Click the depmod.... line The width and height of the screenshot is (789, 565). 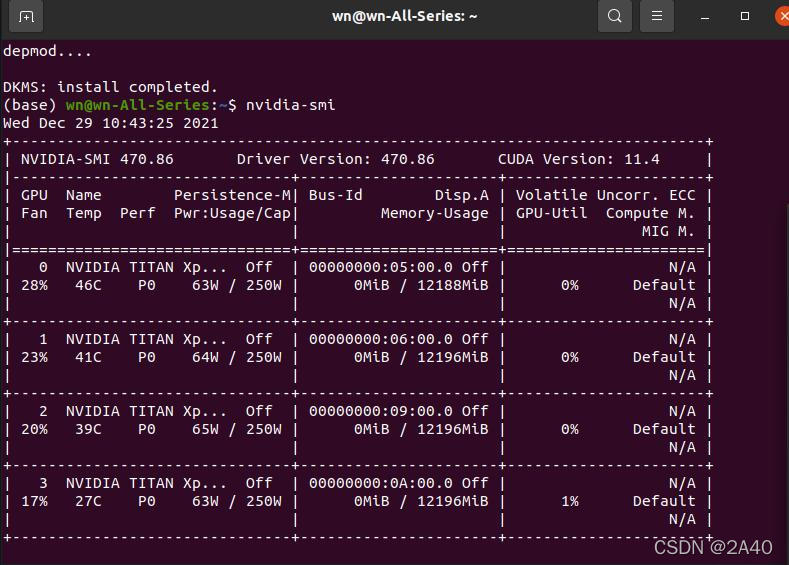tap(47, 51)
